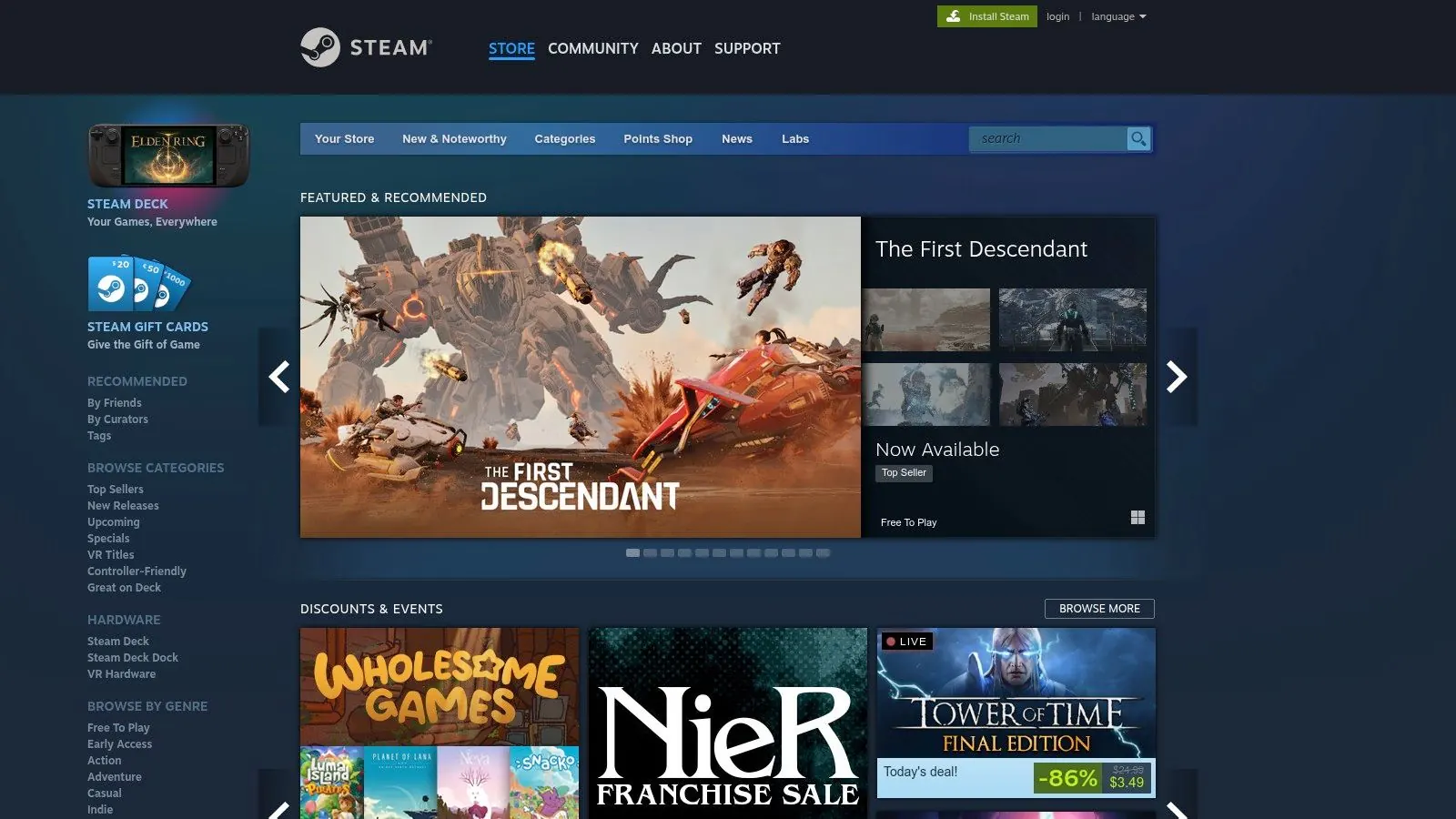Screen dimensions: 1456x819
Task: Open the SUPPORT page
Action: click(x=747, y=48)
